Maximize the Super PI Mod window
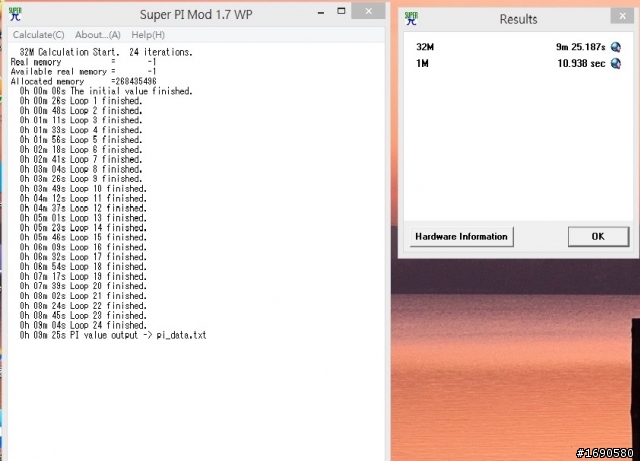Viewport: 640px width, 461px height. 341,11
